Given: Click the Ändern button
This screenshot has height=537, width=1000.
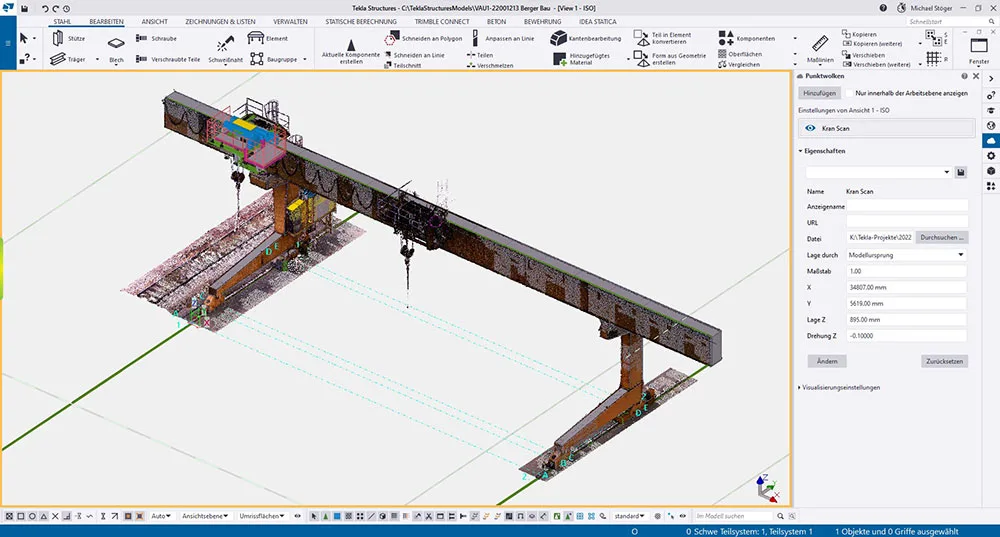Looking at the screenshot, I should click(827, 361).
